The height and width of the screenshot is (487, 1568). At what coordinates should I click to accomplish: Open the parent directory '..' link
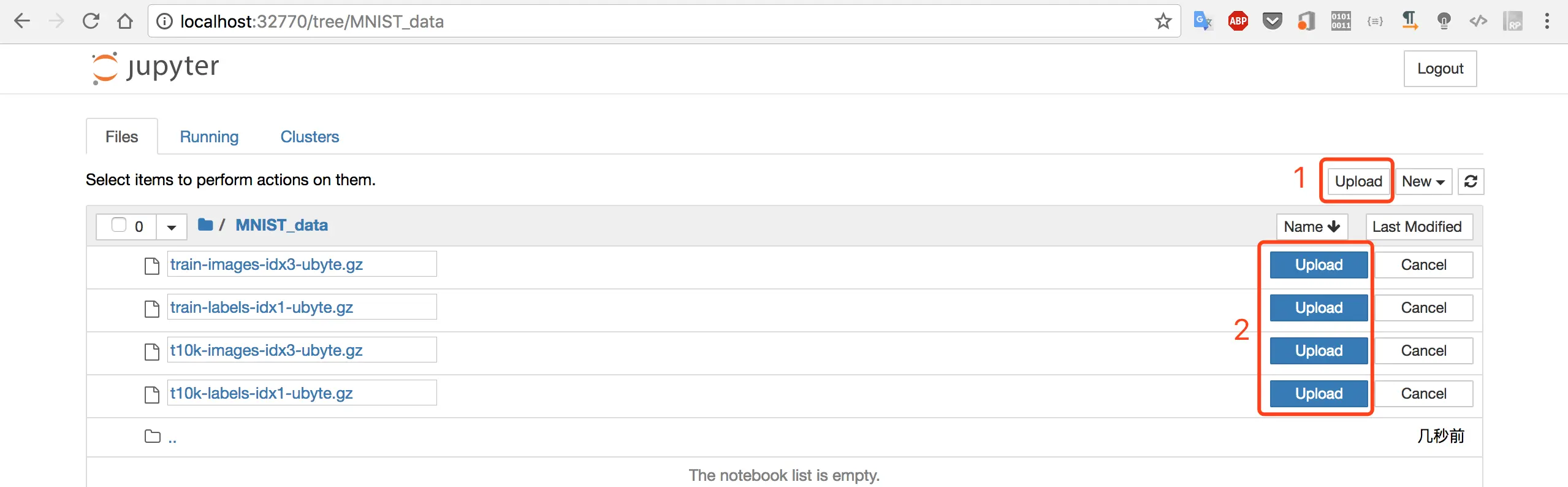coord(172,438)
